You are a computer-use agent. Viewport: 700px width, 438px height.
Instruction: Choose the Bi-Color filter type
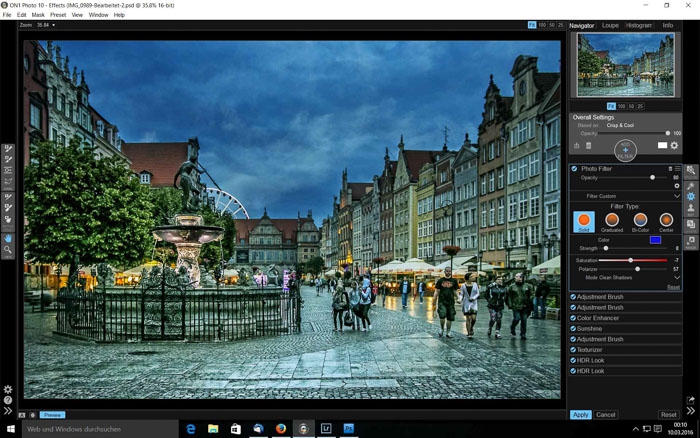click(x=640, y=220)
